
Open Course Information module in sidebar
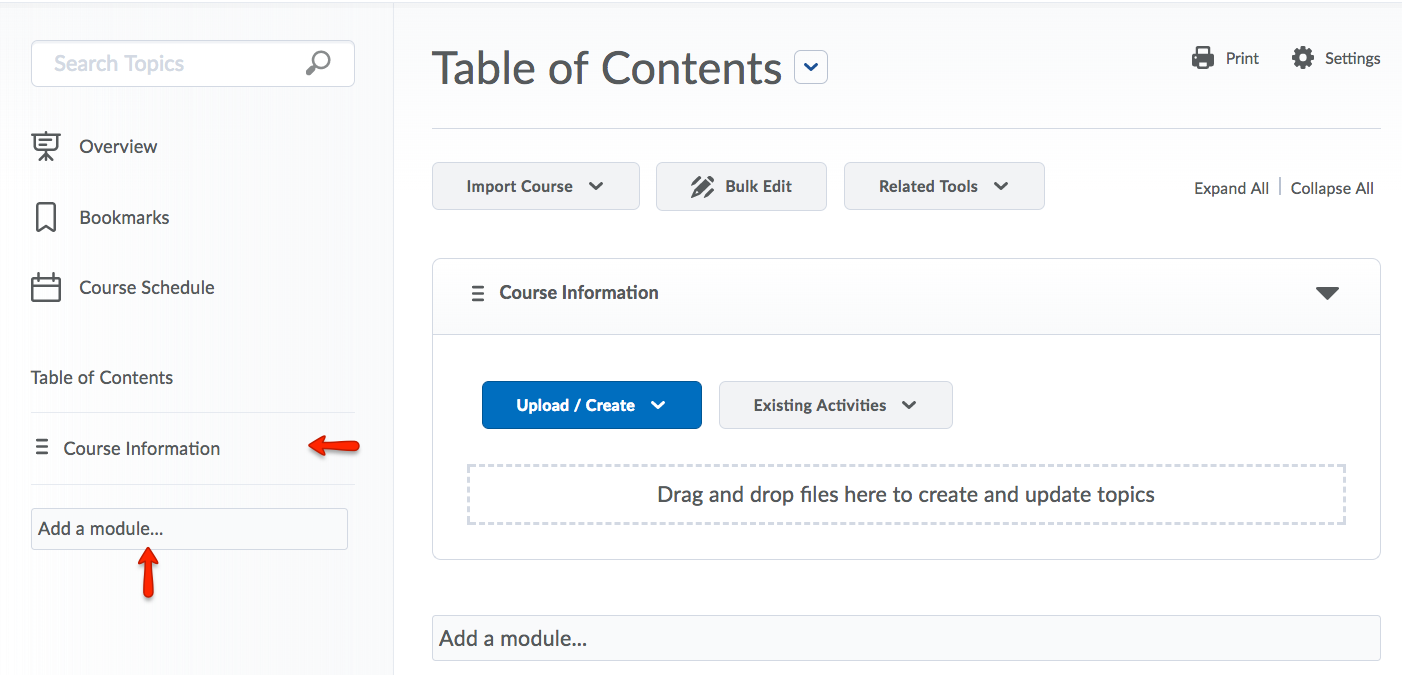pyautogui.click(x=142, y=449)
